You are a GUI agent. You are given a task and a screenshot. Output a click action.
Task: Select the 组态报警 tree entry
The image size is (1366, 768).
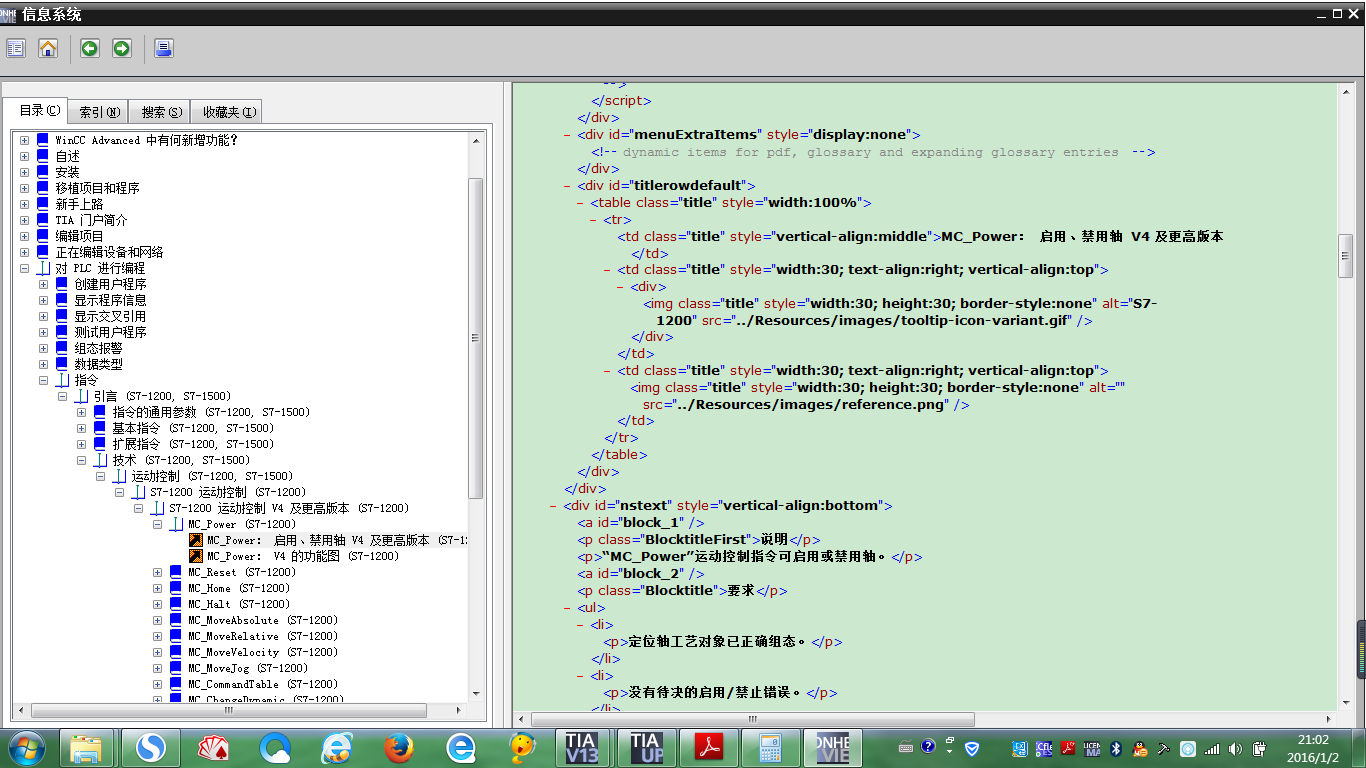98,348
